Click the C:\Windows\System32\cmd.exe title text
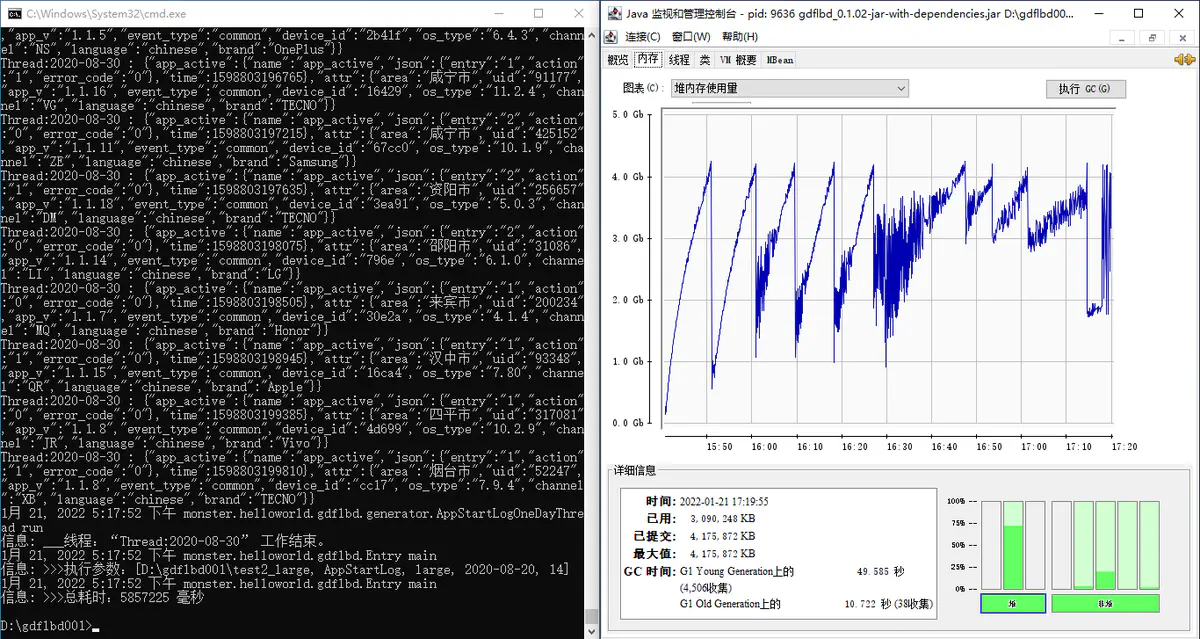The width and height of the screenshot is (1200, 639). (x=104, y=13)
